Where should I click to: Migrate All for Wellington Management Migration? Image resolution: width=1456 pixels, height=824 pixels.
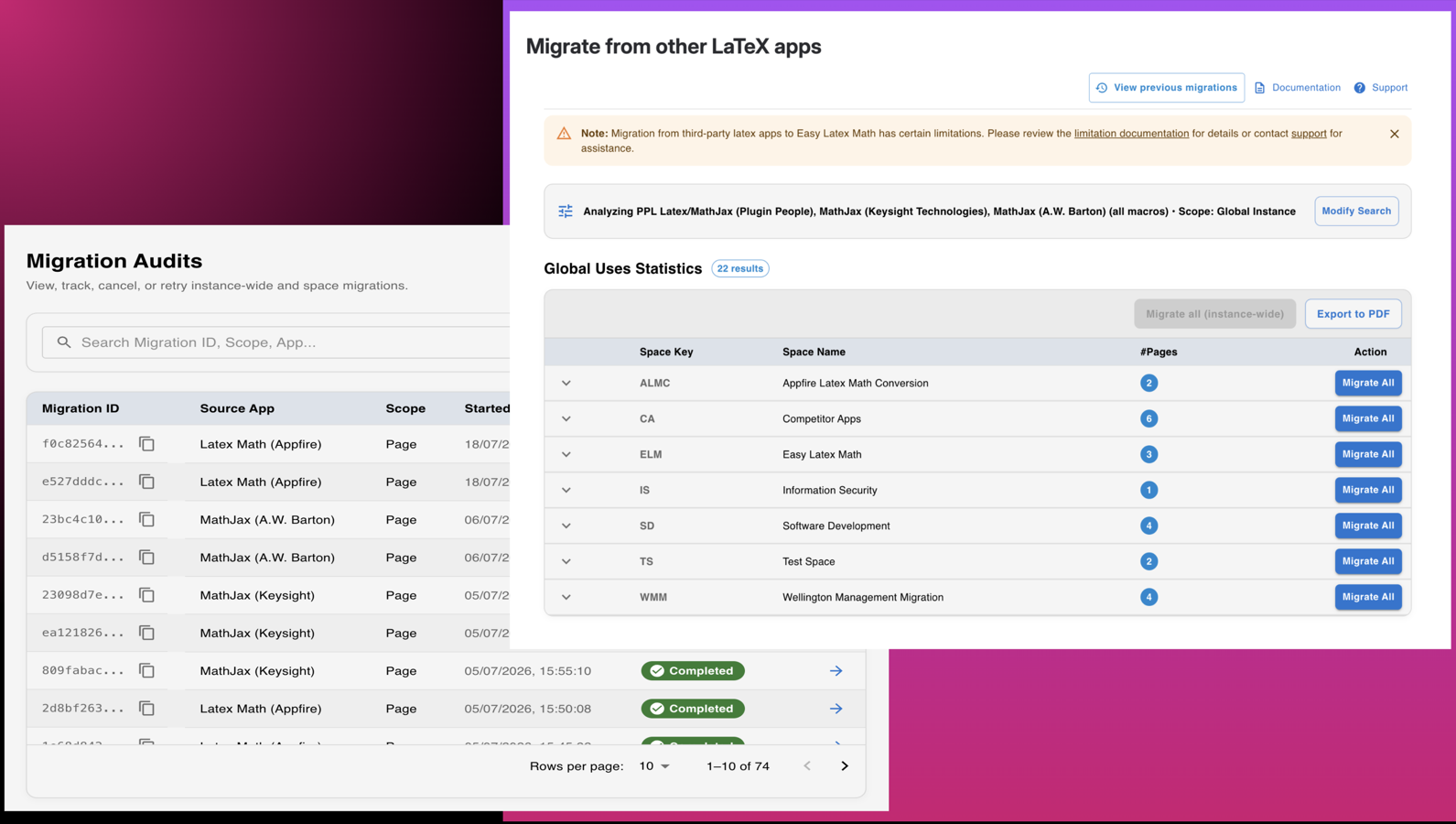(x=1368, y=597)
